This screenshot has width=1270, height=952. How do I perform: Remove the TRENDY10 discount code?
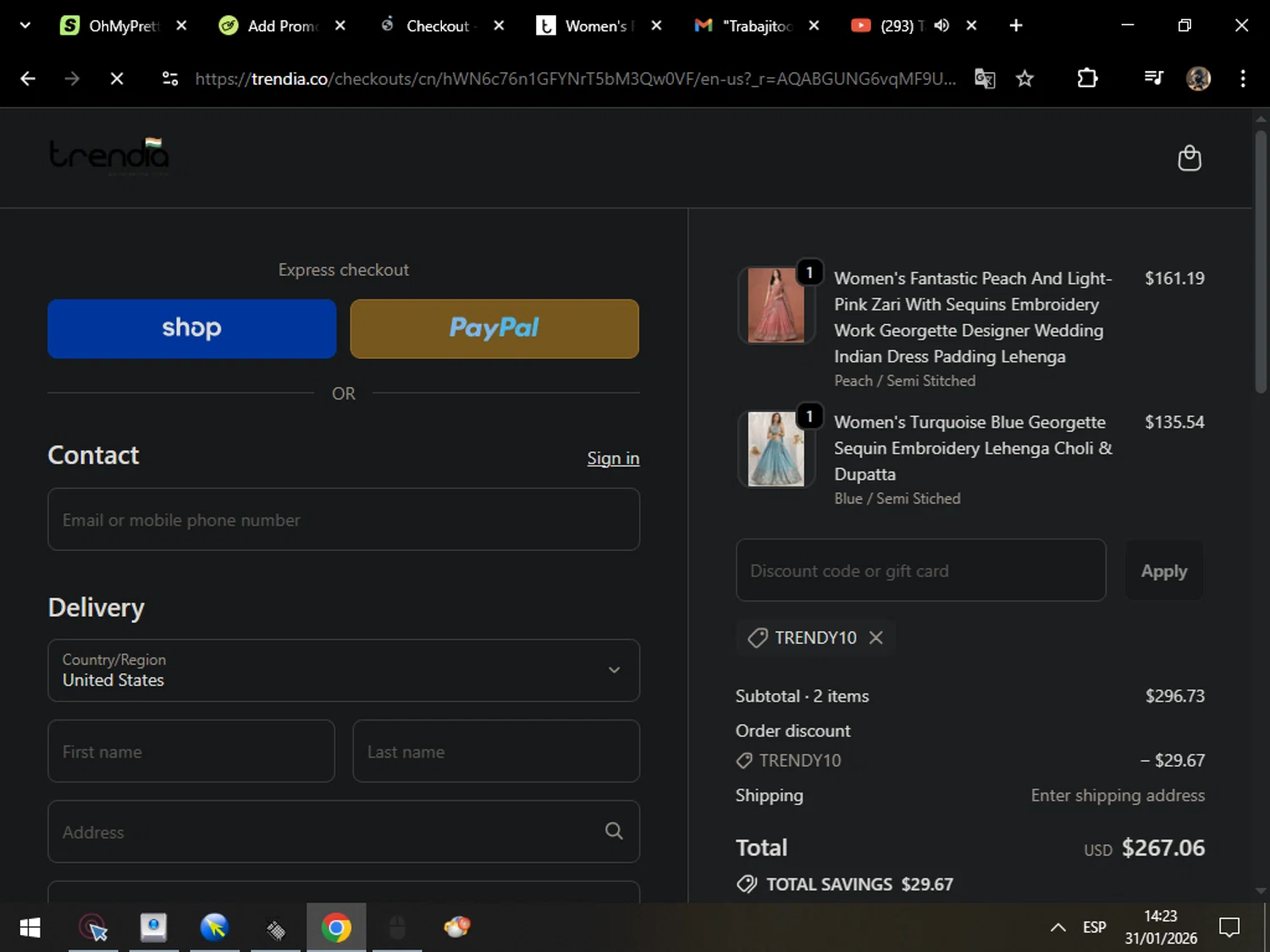[876, 637]
